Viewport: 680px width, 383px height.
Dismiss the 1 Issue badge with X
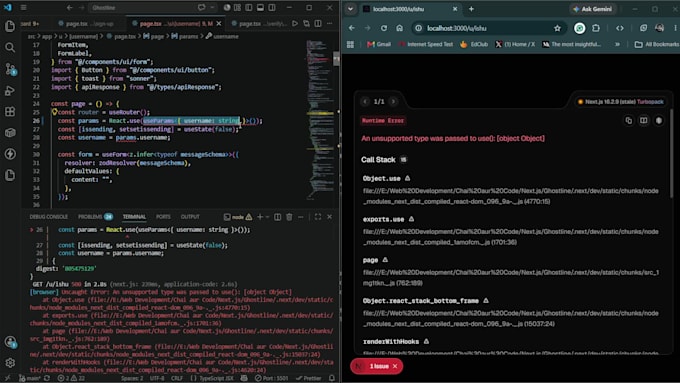[395, 366]
